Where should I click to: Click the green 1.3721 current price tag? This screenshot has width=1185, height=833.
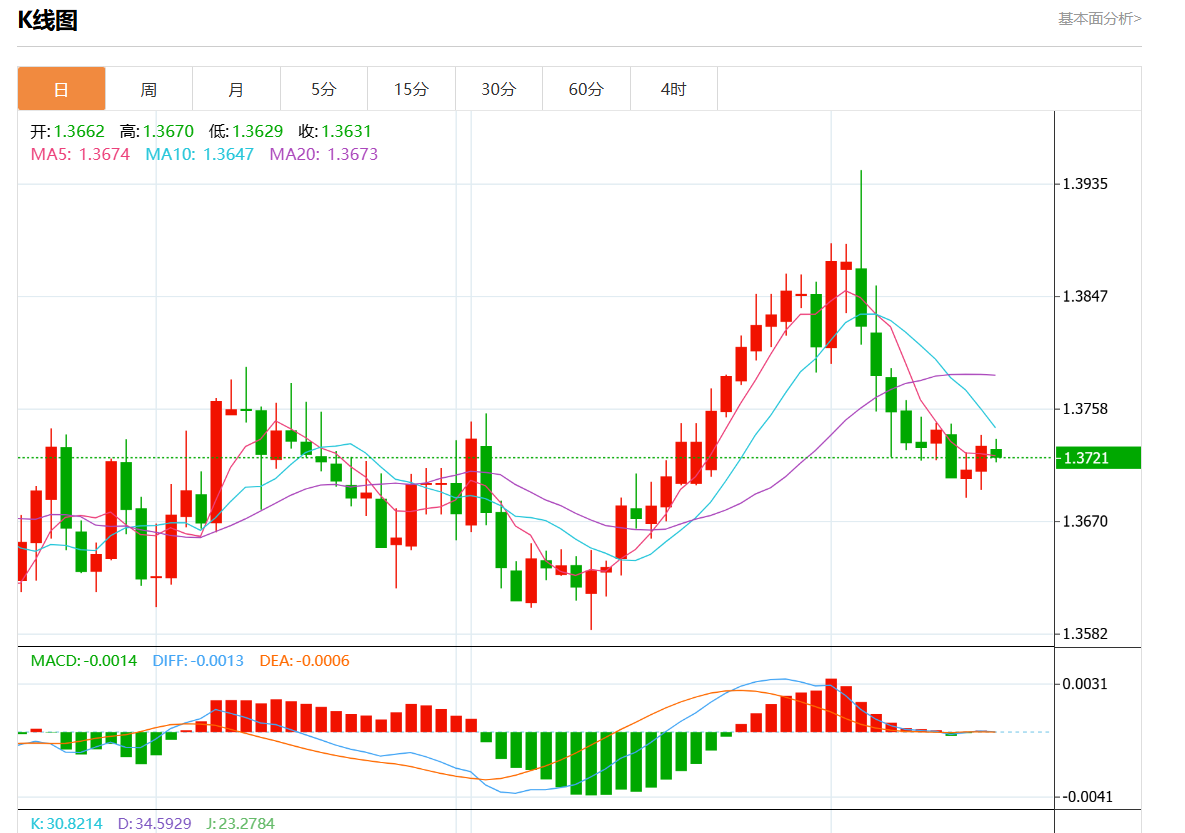1099,458
